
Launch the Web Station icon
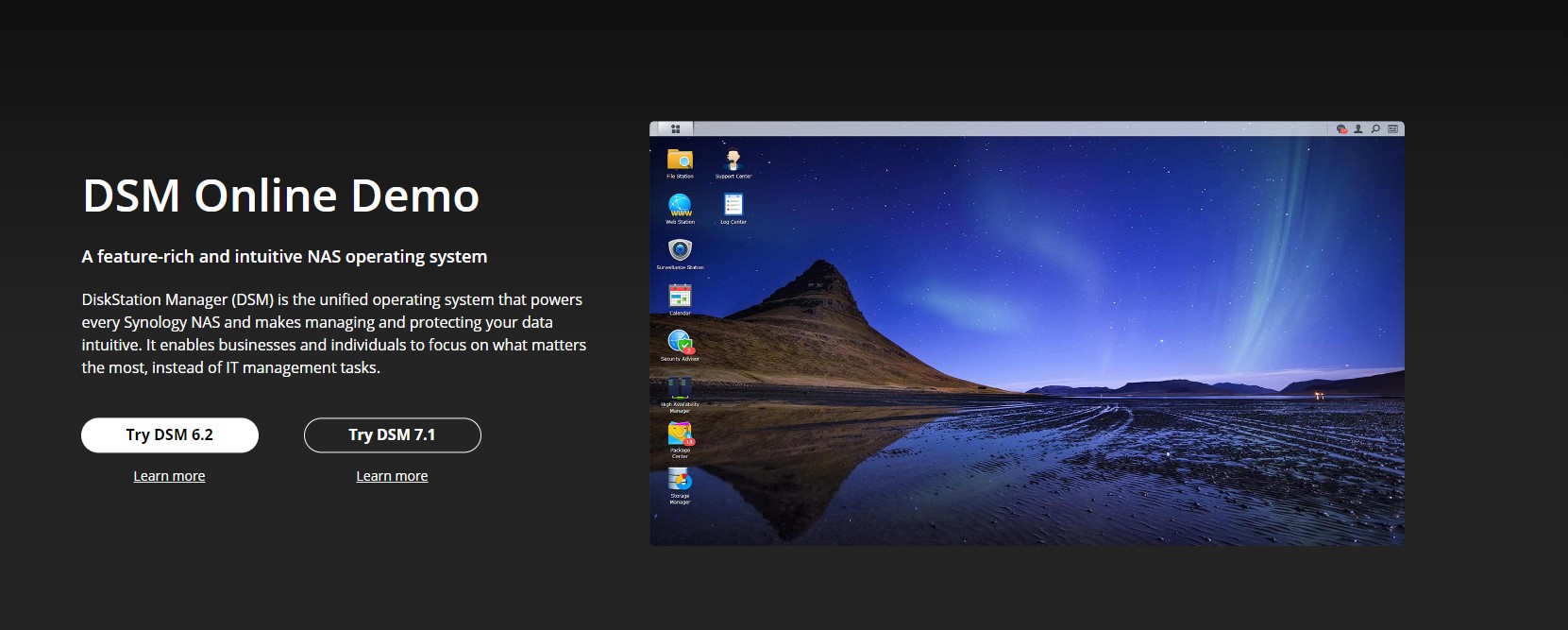(680, 208)
